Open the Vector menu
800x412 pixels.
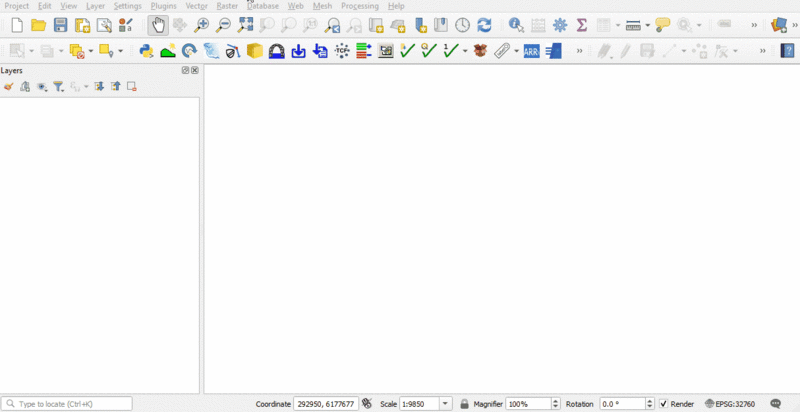[x=196, y=6]
